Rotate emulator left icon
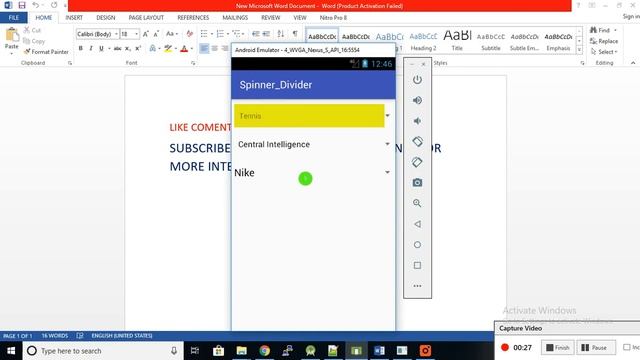This screenshot has width=640, height=360. (x=417, y=142)
